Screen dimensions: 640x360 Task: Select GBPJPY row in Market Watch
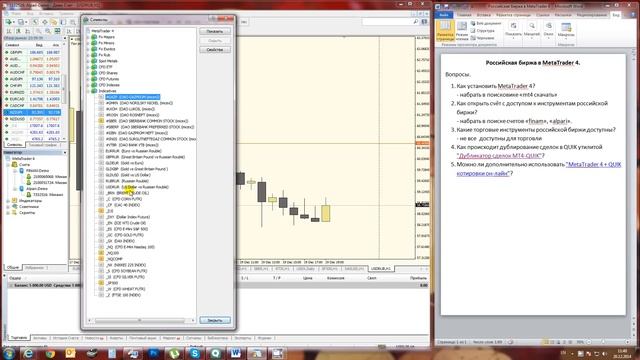(33, 52)
